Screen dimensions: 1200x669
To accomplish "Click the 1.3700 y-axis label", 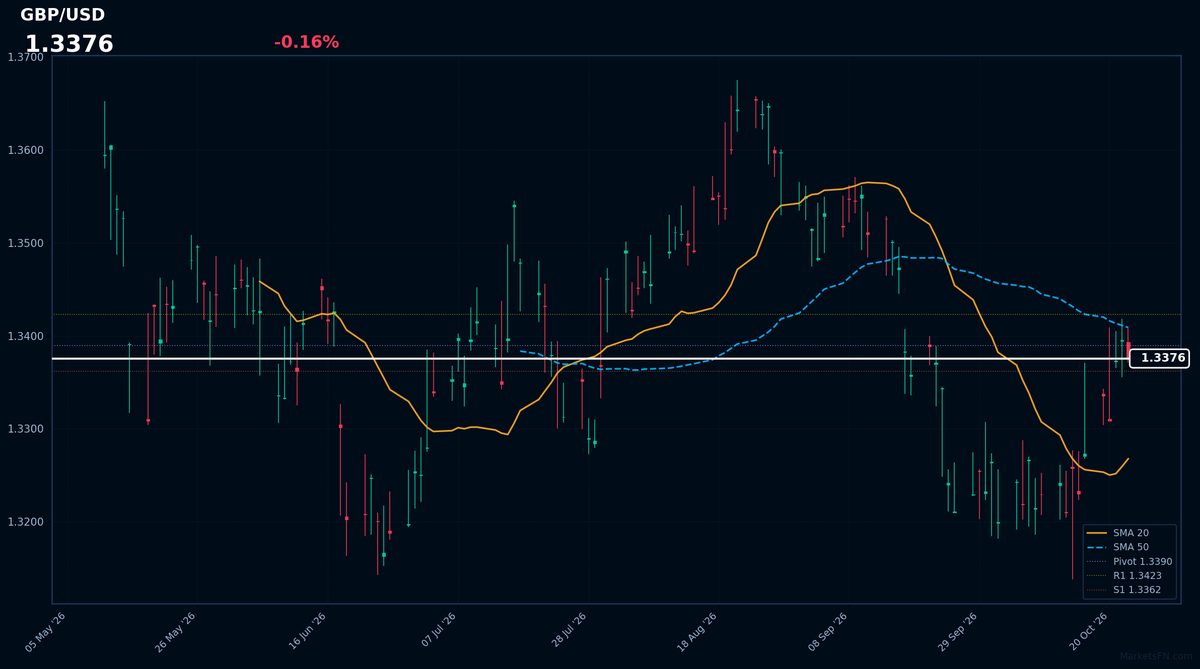I will [x=25, y=58].
